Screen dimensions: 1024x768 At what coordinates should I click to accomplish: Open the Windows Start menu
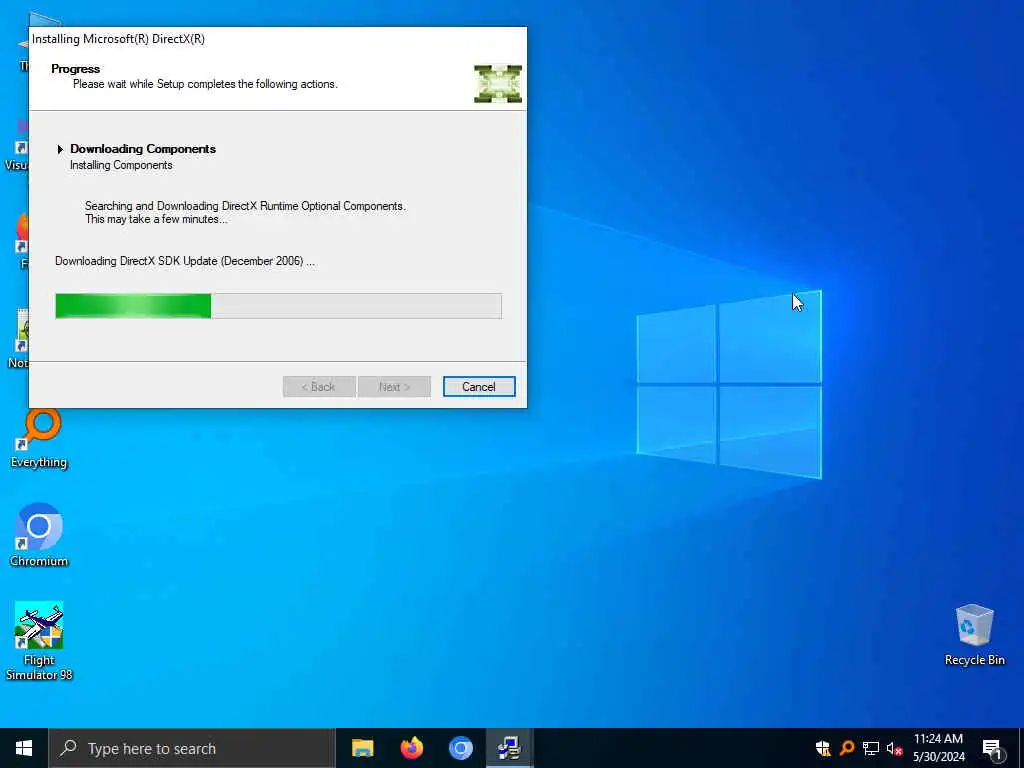(x=24, y=748)
